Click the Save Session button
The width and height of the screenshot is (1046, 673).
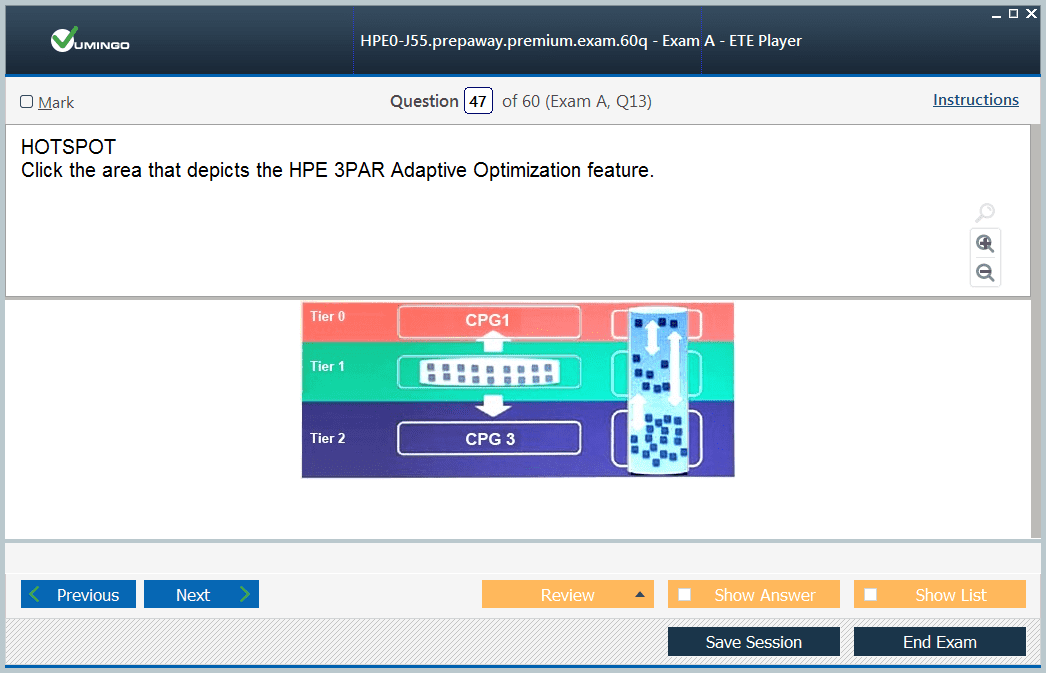click(x=753, y=642)
